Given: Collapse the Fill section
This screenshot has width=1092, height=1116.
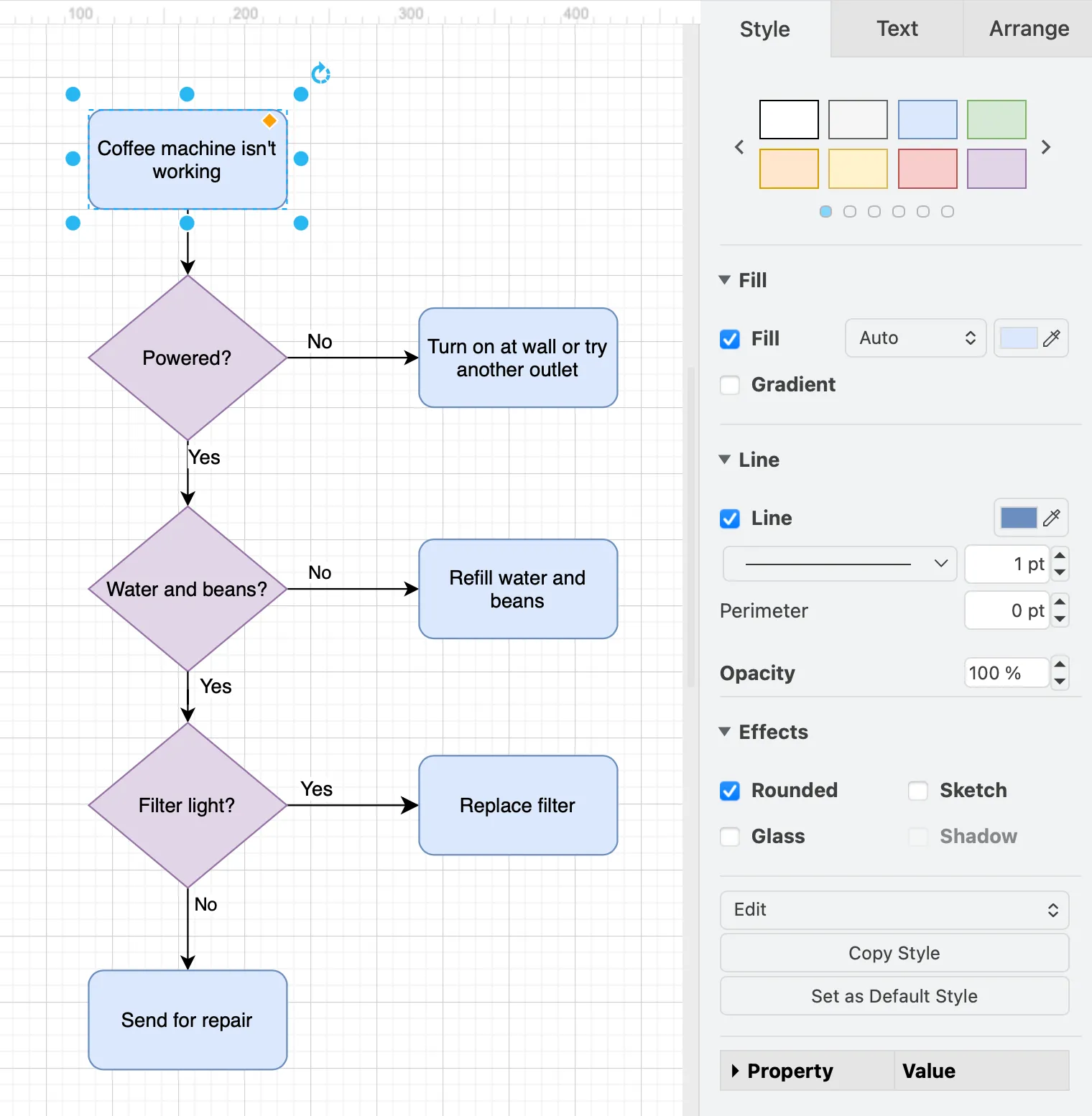Looking at the screenshot, I should click(725, 280).
